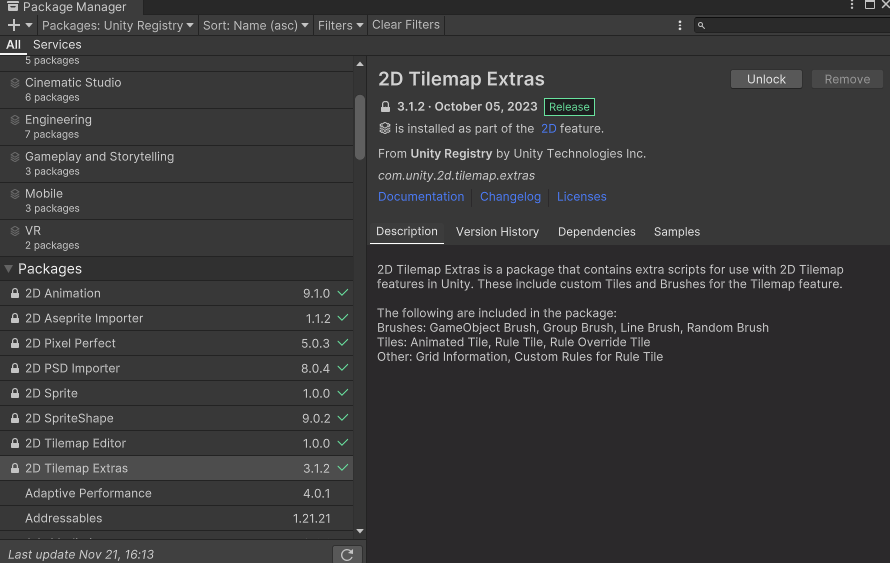This screenshot has width=890, height=563.
Task: Click the installed checkmark for 2D Tilemap Extras
Action: point(343,468)
